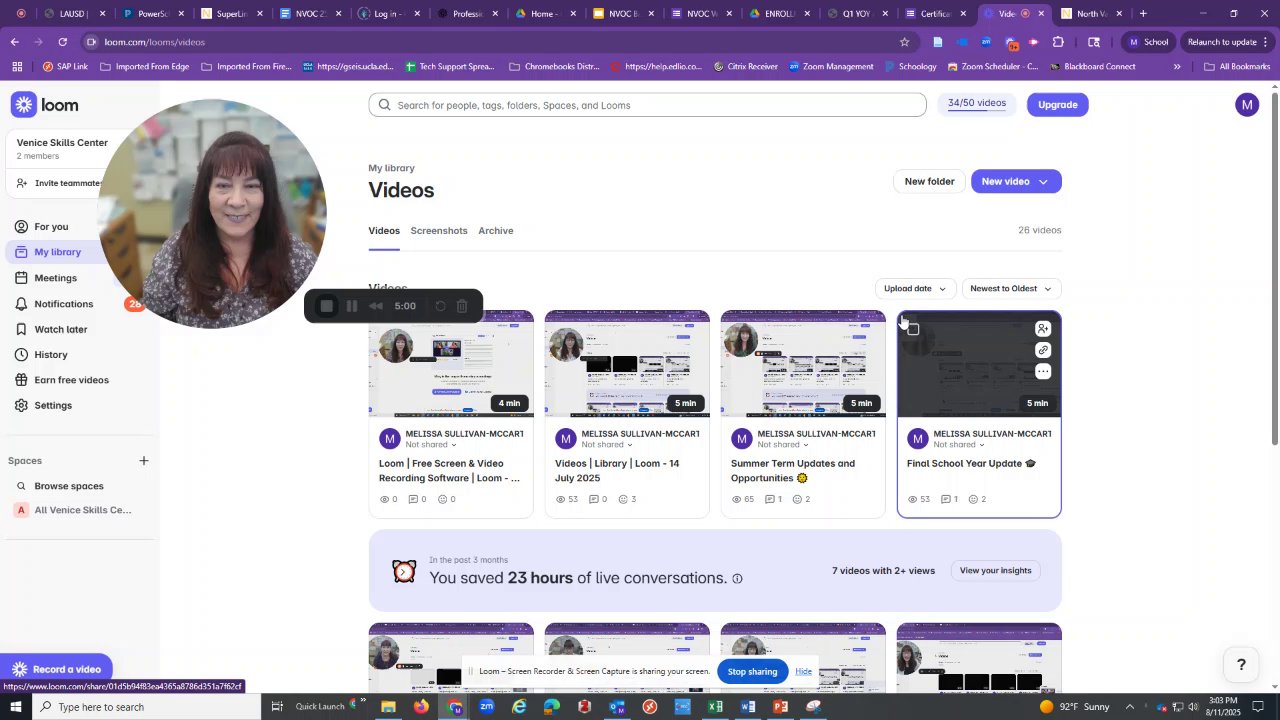Click Record a video button
This screenshot has height=720, width=1280.
coord(56,669)
